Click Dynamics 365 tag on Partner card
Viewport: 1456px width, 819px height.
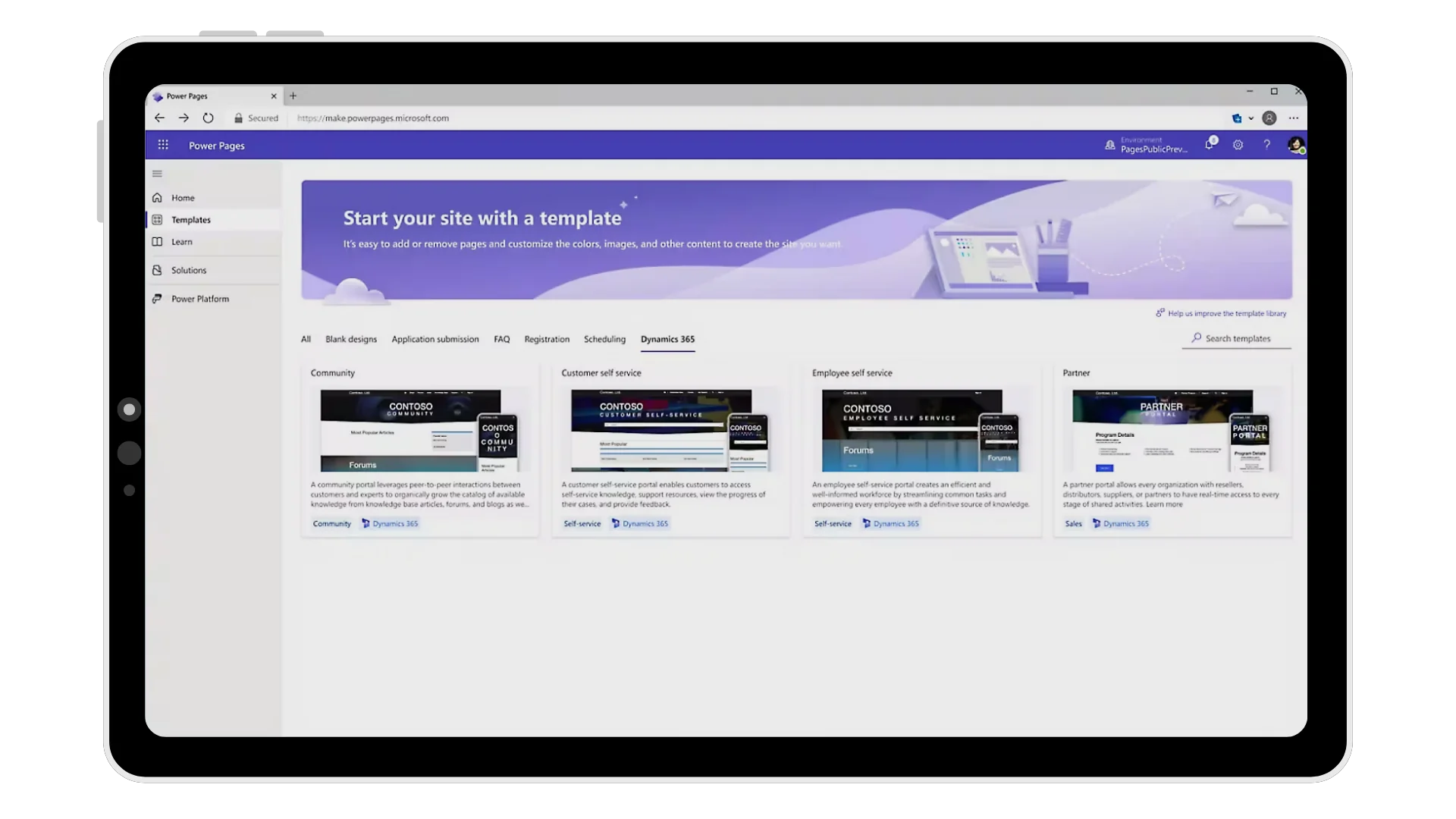(x=1121, y=524)
